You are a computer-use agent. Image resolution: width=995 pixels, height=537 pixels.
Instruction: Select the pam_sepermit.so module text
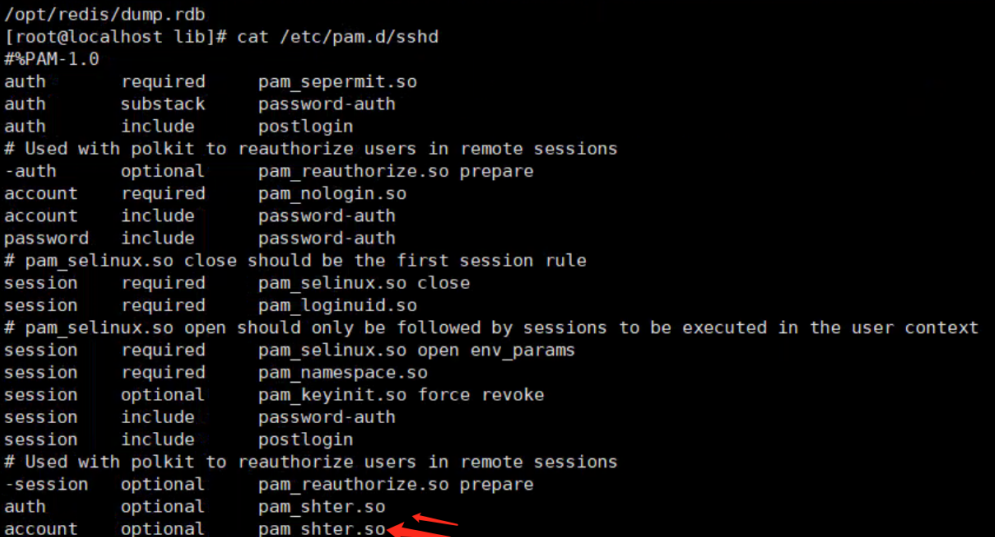coord(337,82)
